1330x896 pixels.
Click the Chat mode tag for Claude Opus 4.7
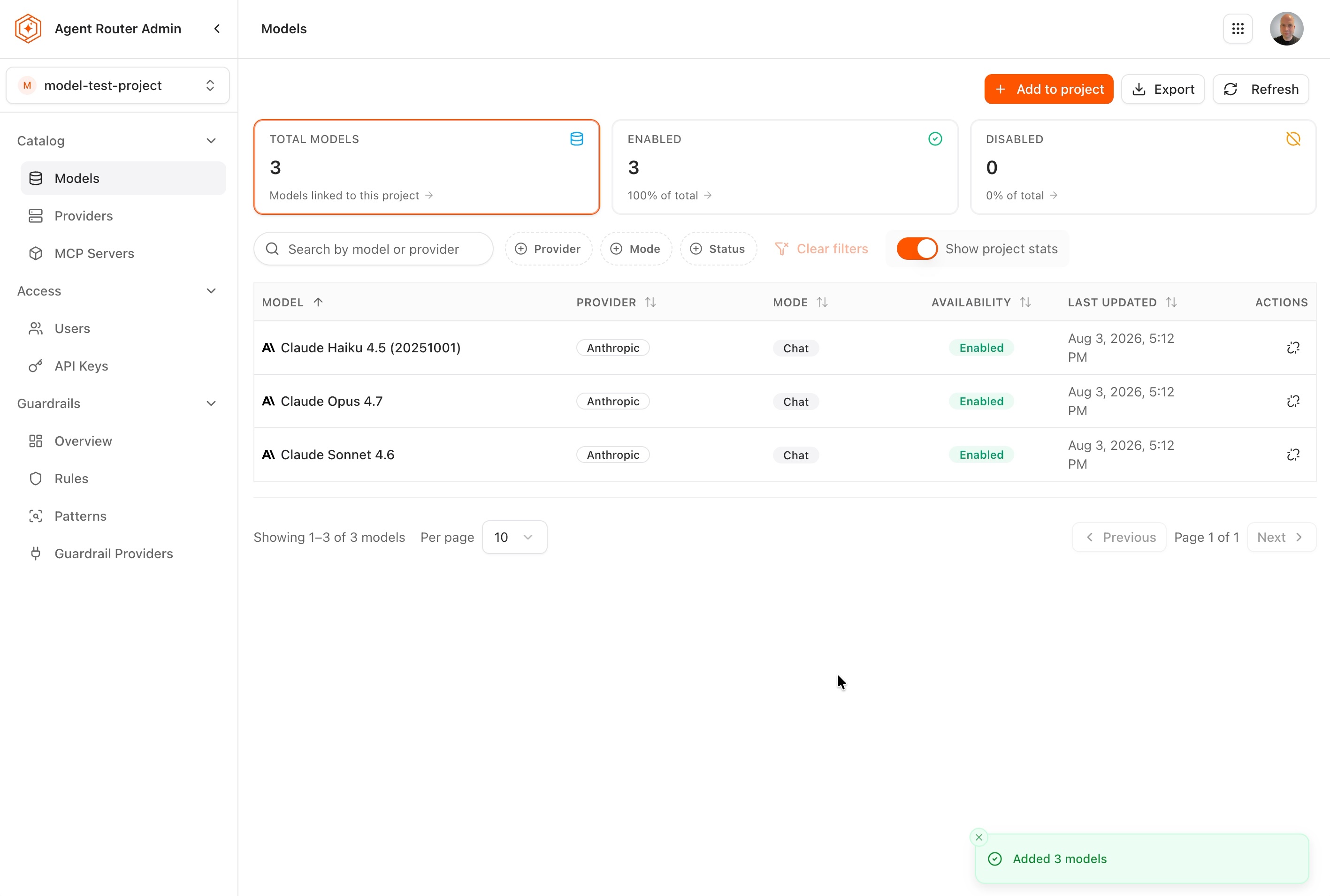click(x=795, y=402)
